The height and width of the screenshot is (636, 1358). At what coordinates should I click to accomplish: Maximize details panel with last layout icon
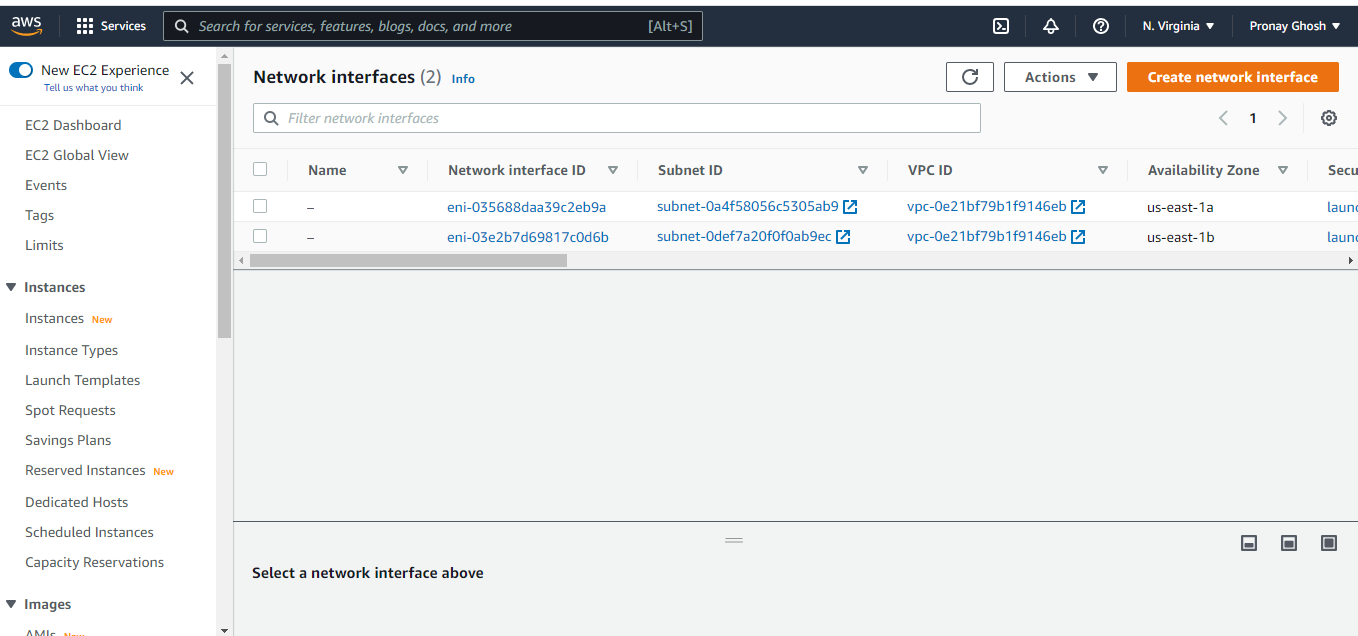(1329, 543)
